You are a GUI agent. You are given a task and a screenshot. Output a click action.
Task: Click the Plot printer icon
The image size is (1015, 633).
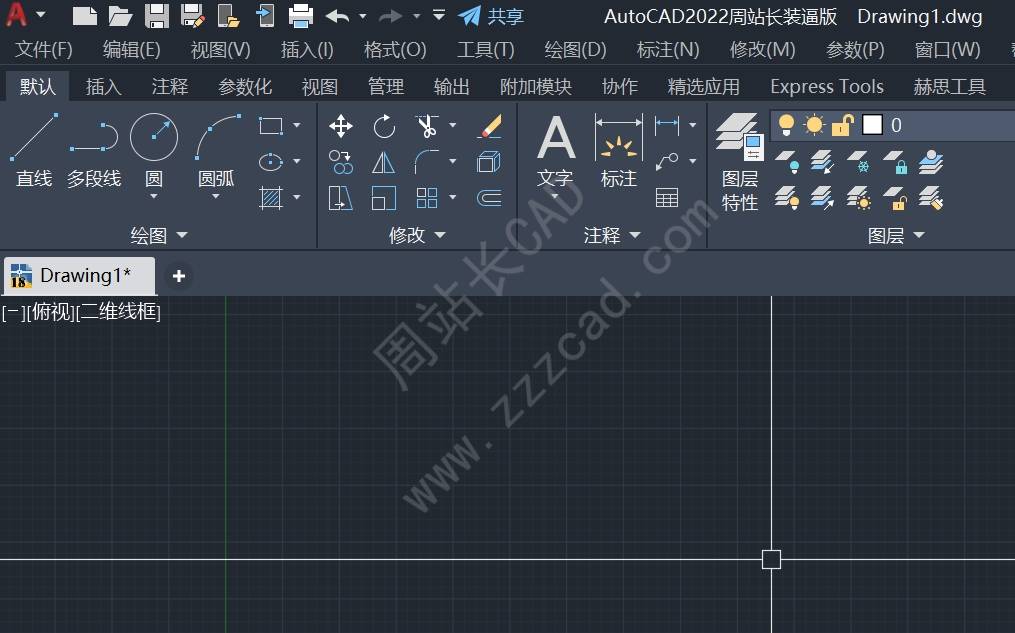click(x=300, y=16)
